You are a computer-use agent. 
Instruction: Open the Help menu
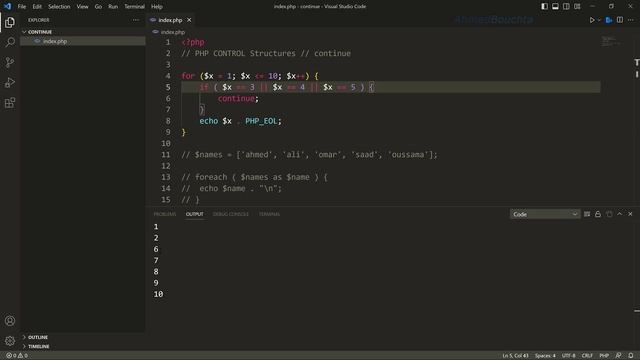click(157, 7)
